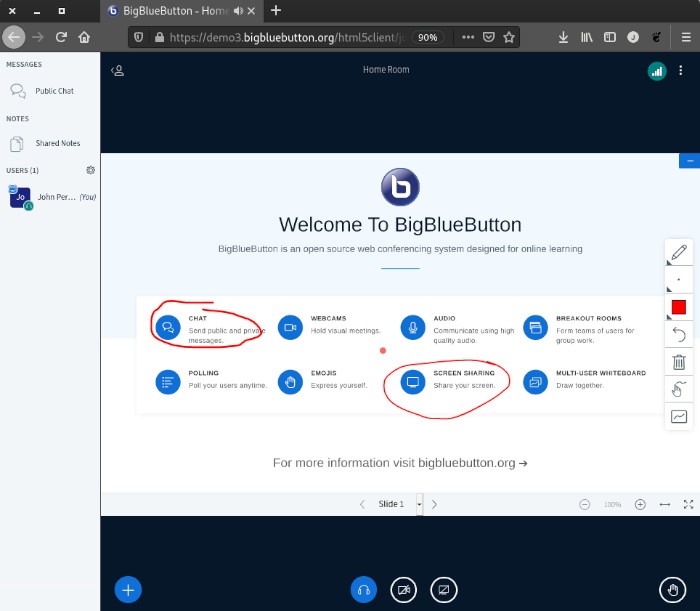Viewport: 700px width, 611px height.
Task: Click the Screen Sharing slide icon
Action: [413, 382]
